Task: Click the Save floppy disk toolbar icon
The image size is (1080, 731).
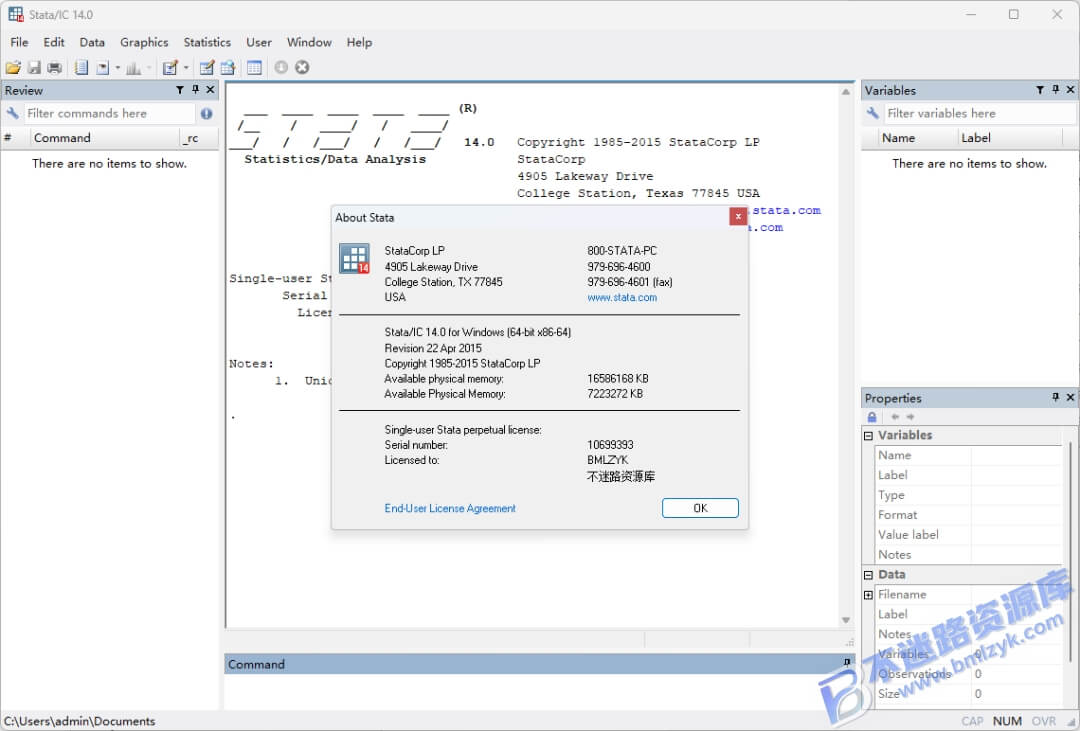Action: [x=34, y=68]
